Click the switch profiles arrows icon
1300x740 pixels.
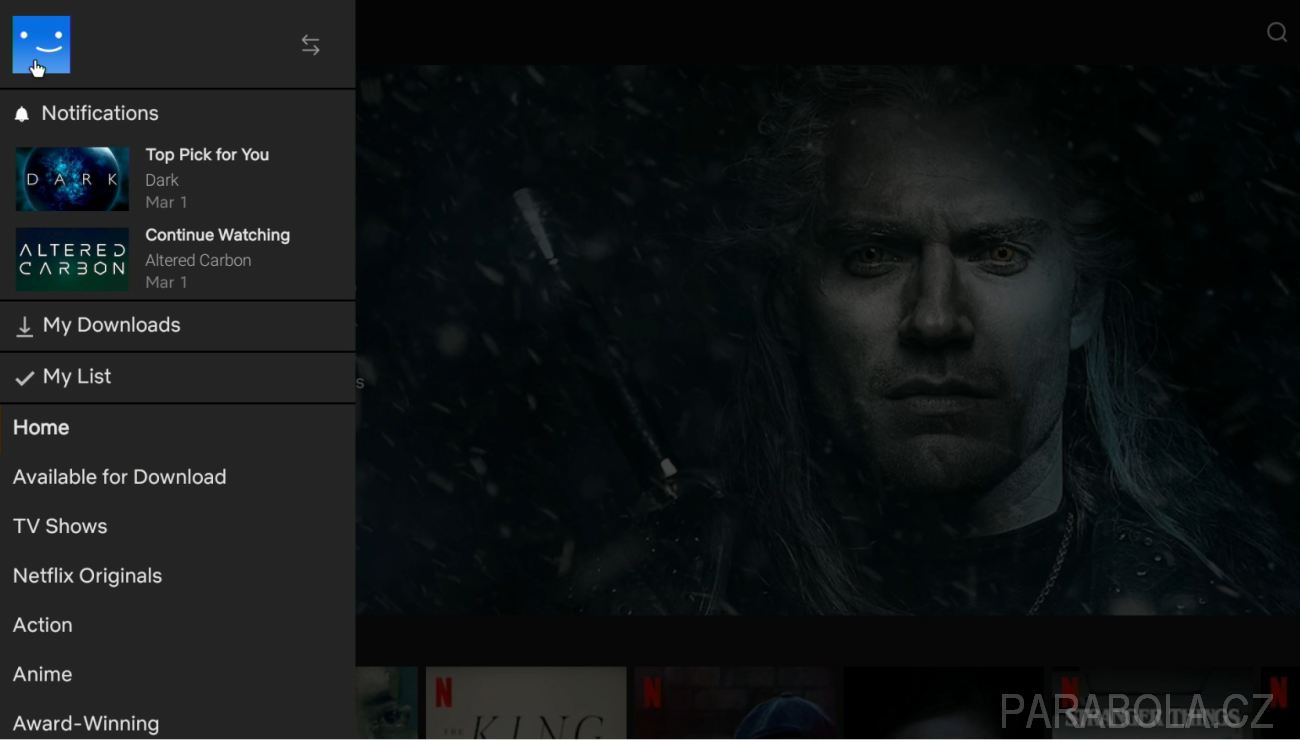[311, 45]
